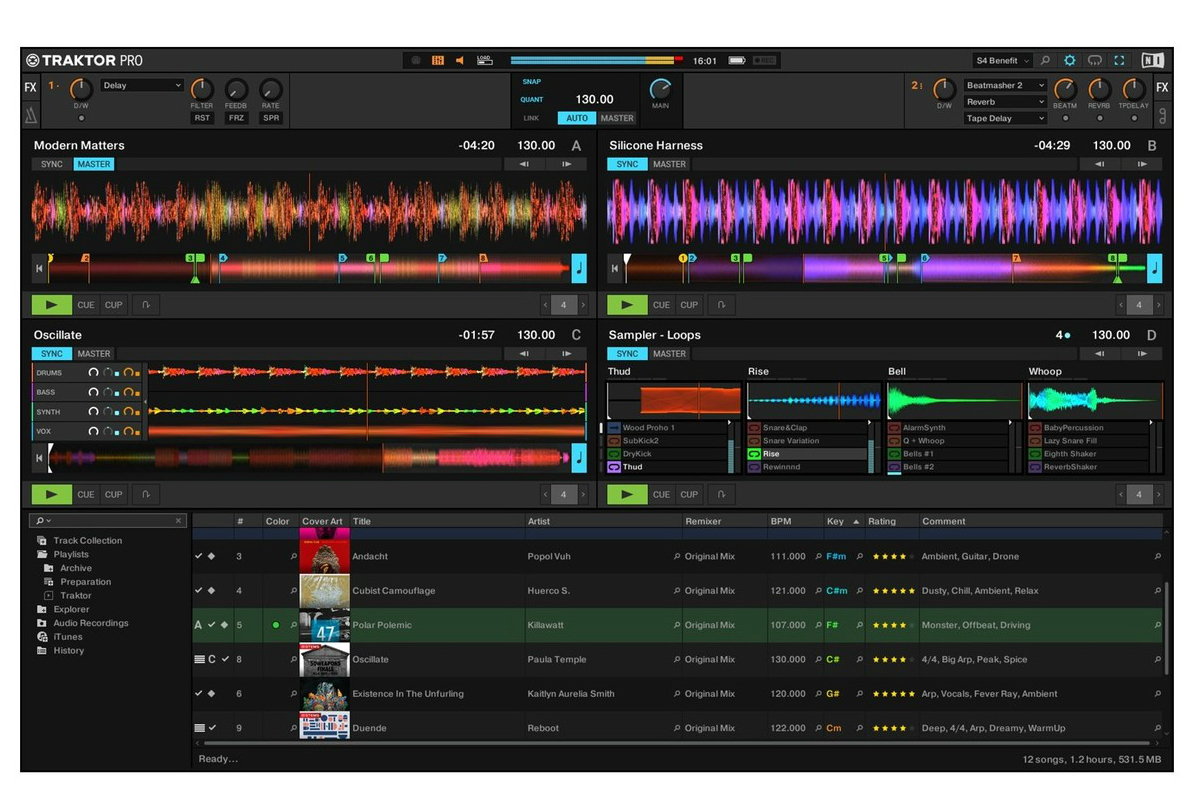Open the Delay effect dropdown

(142, 86)
